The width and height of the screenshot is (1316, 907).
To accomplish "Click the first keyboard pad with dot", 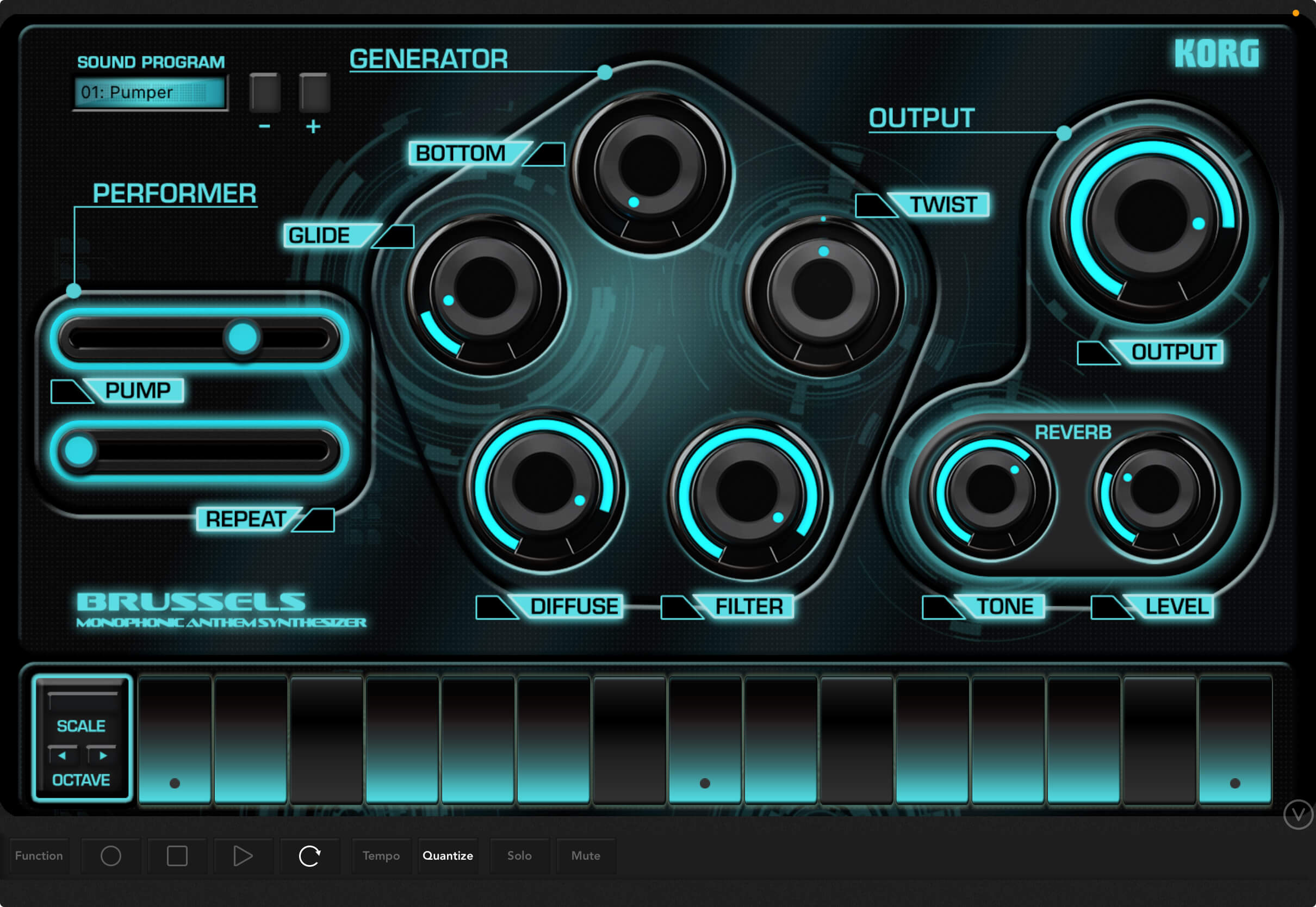I will 175,740.
